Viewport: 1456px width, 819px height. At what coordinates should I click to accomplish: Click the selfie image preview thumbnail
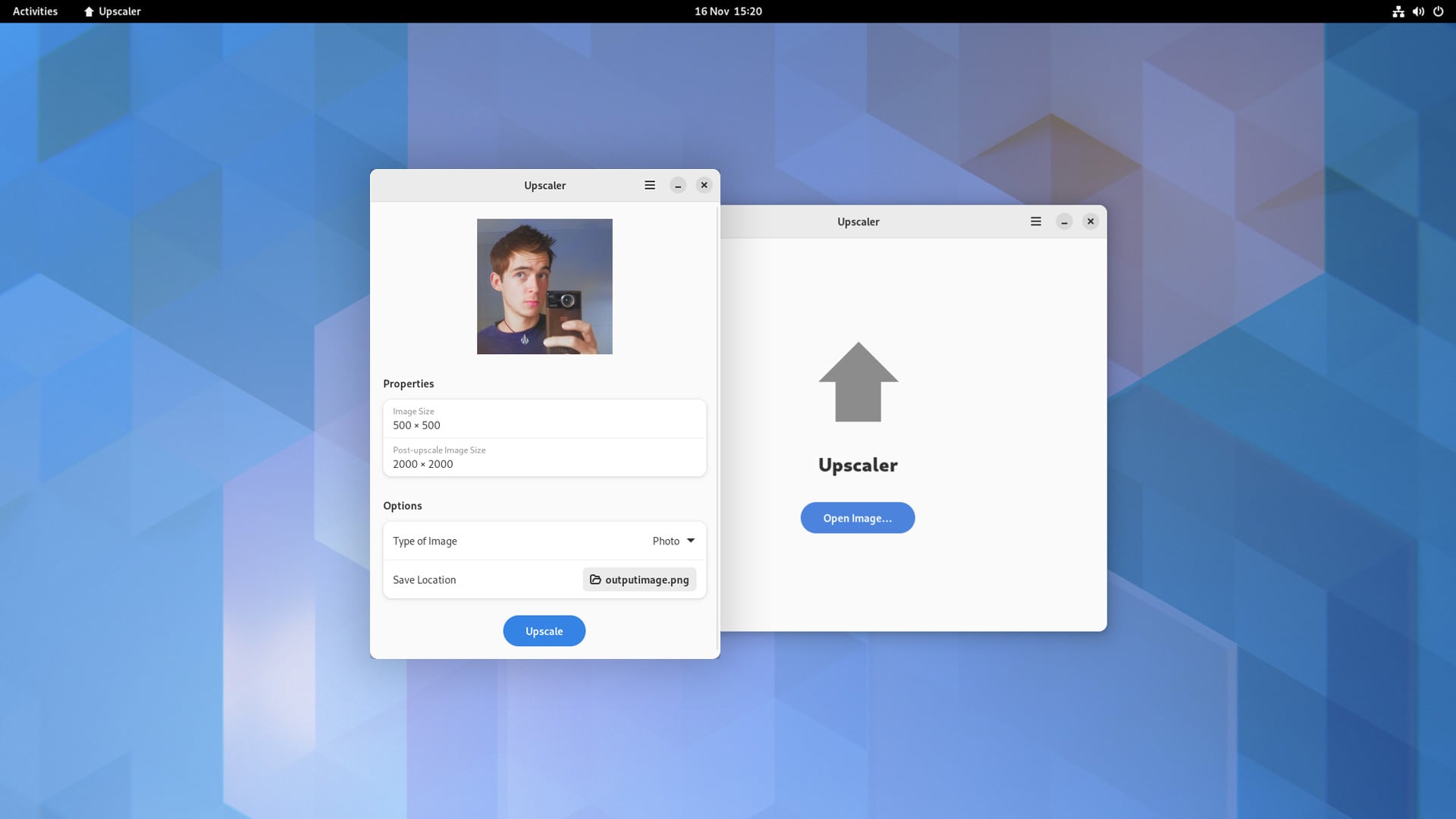544,287
